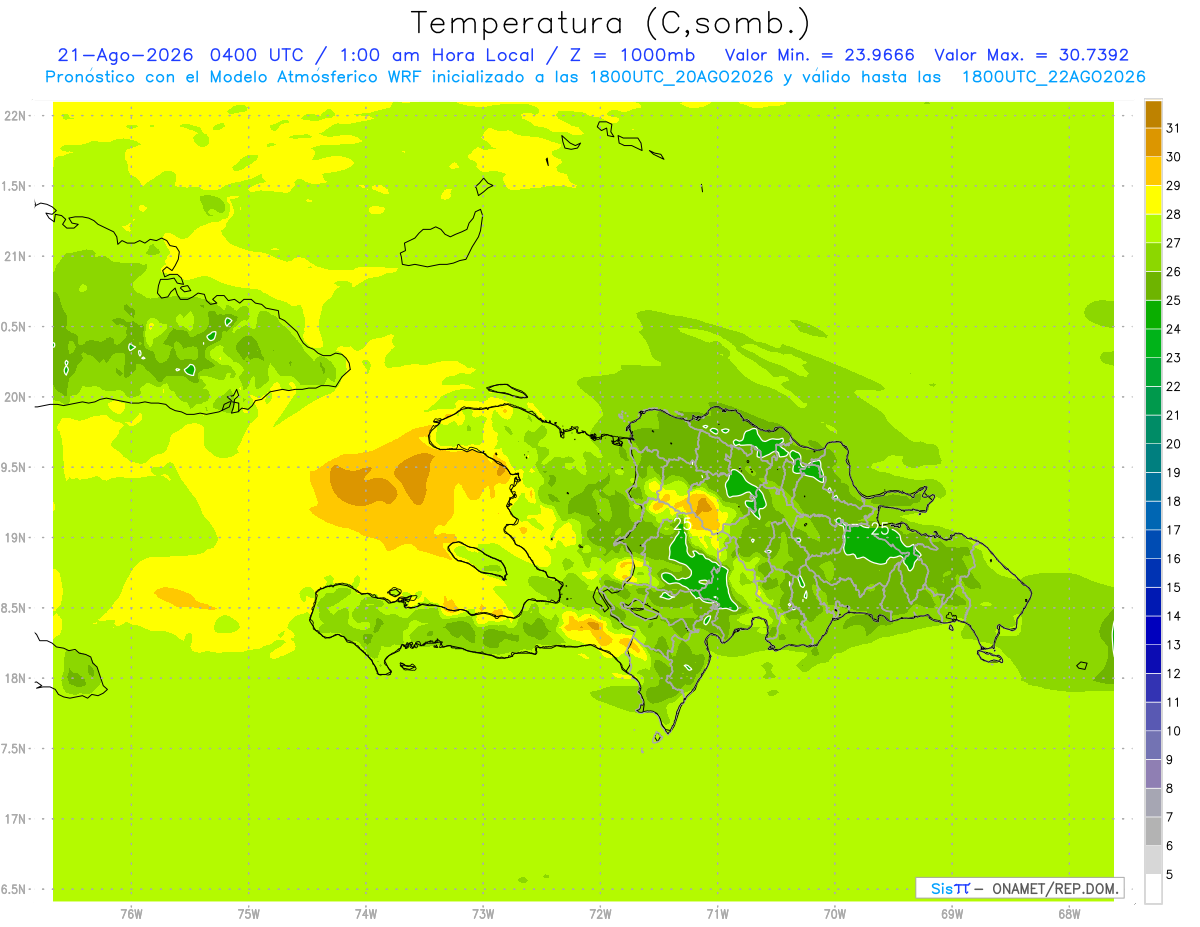Image resolution: width=1200 pixels, height=927 pixels.
Task: Click the 76W longitude label
Action: [x=131, y=913]
